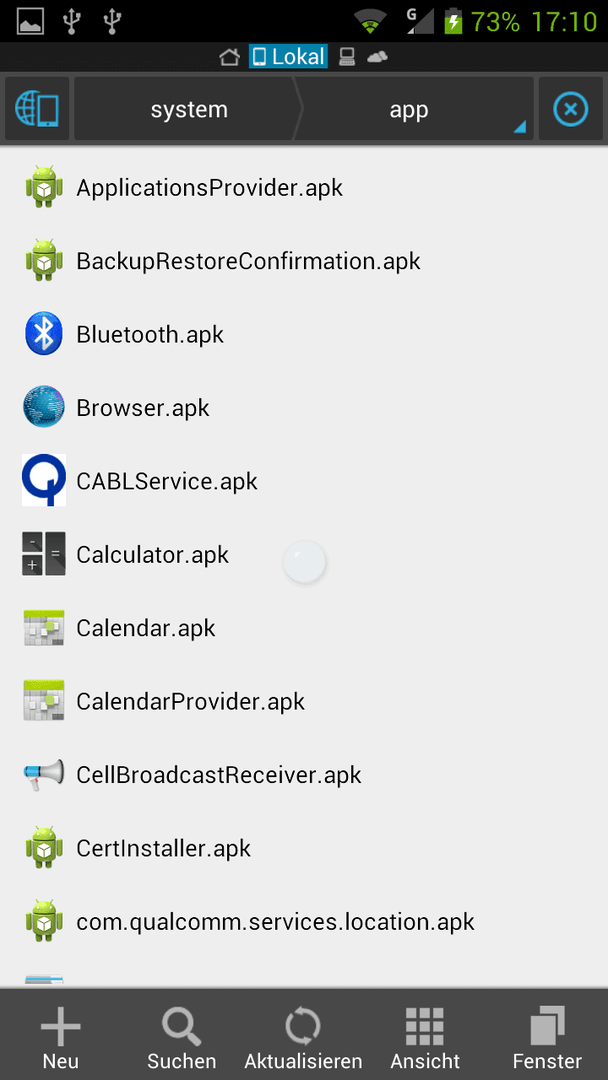Screen dimensions: 608x1080
Task: Tap the home icon in the top strip
Action: coord(229,56)
